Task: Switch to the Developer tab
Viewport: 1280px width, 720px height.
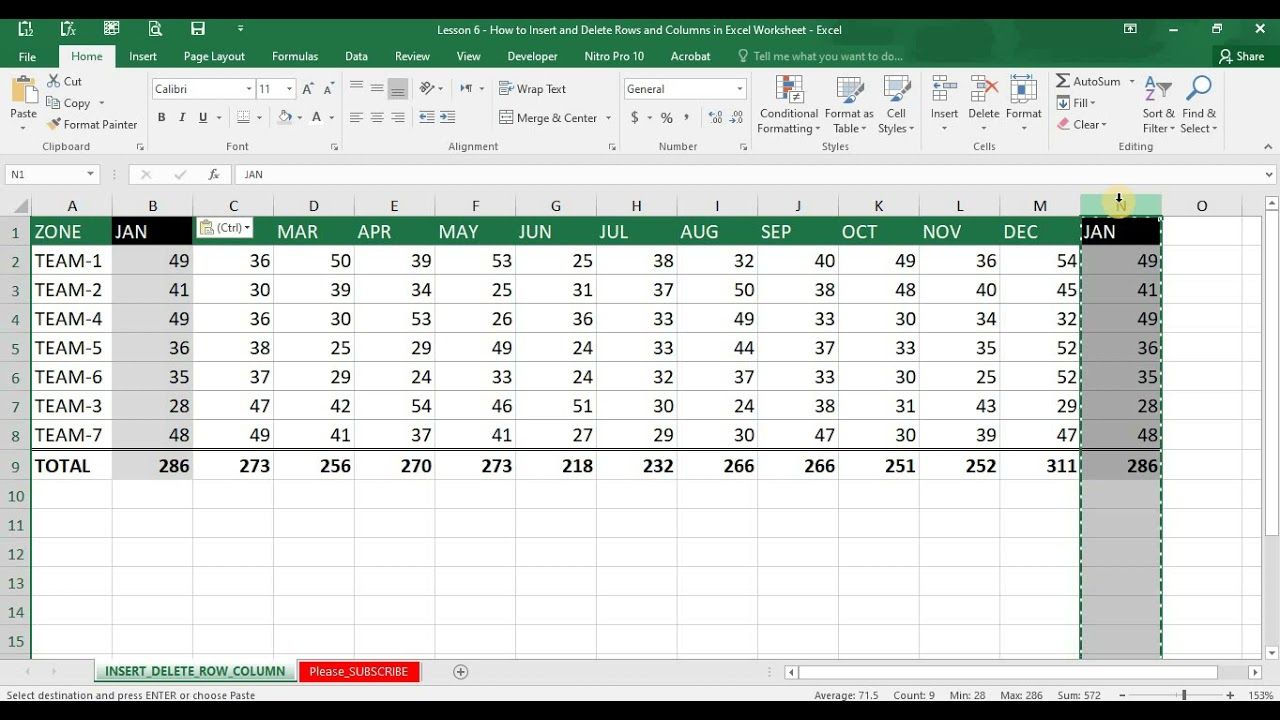Action: click(x=532, y=56)
